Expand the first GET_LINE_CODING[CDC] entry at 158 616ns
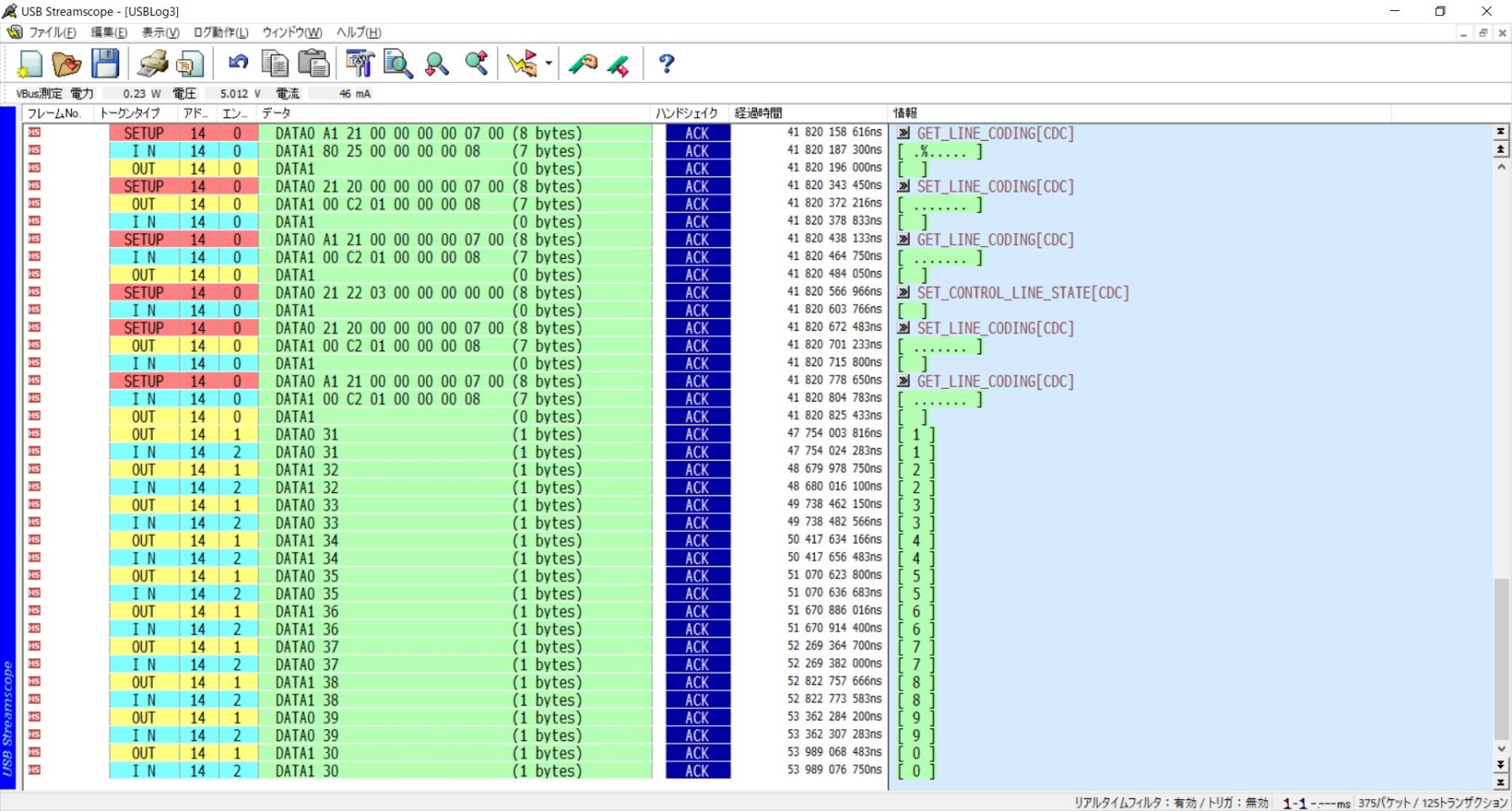The width and height of the screenshot is (1512, 811). (904, 132)
